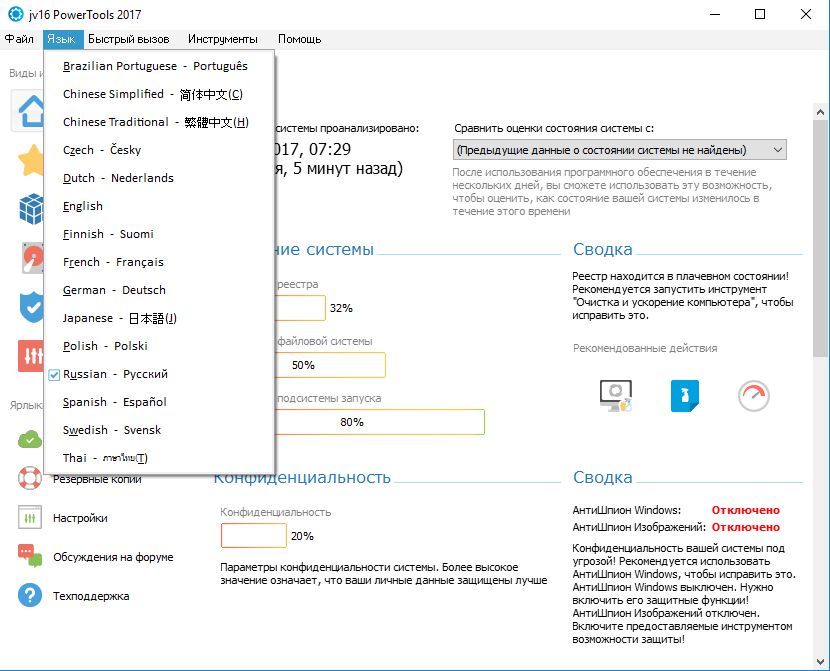Click the green cloud checkmark icon

tap(30, 438)
